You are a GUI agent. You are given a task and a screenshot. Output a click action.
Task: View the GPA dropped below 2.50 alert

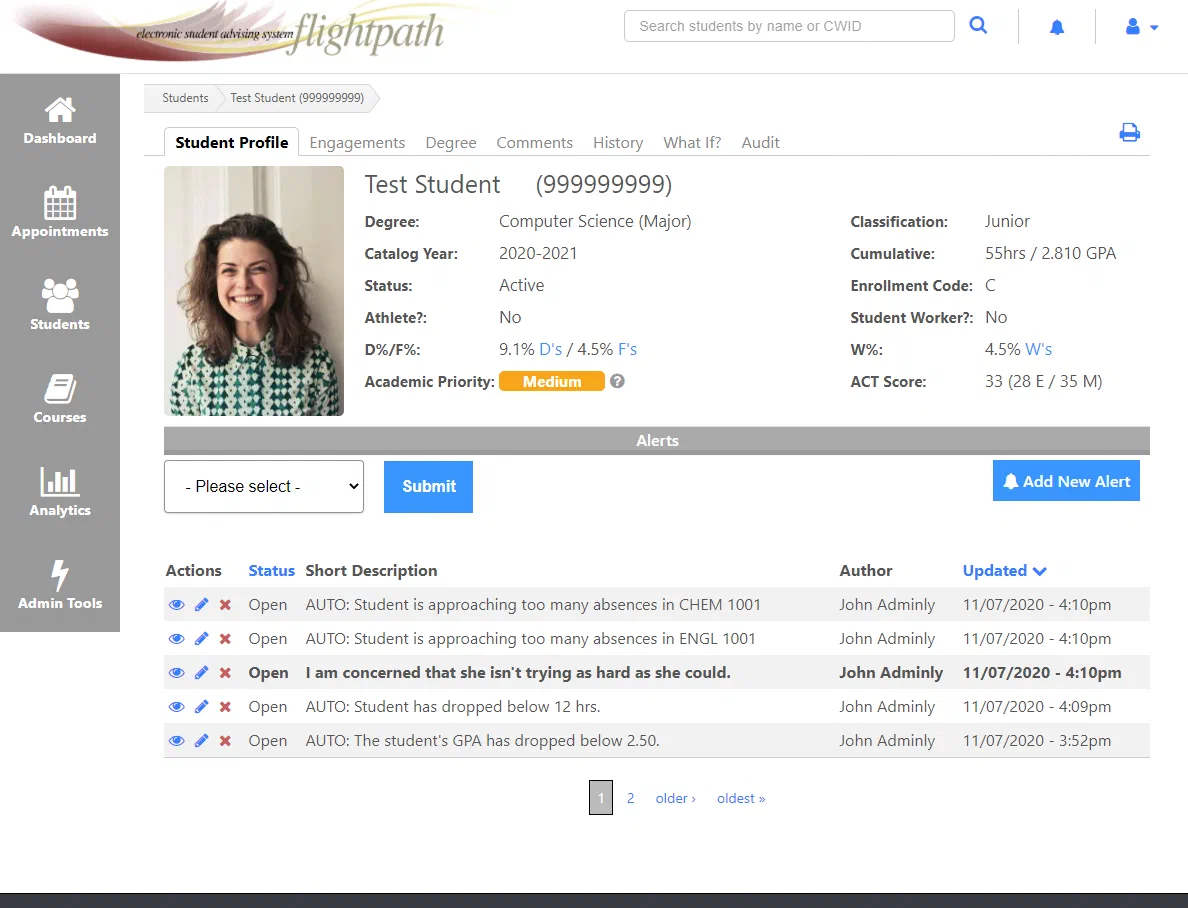point(177,740)
